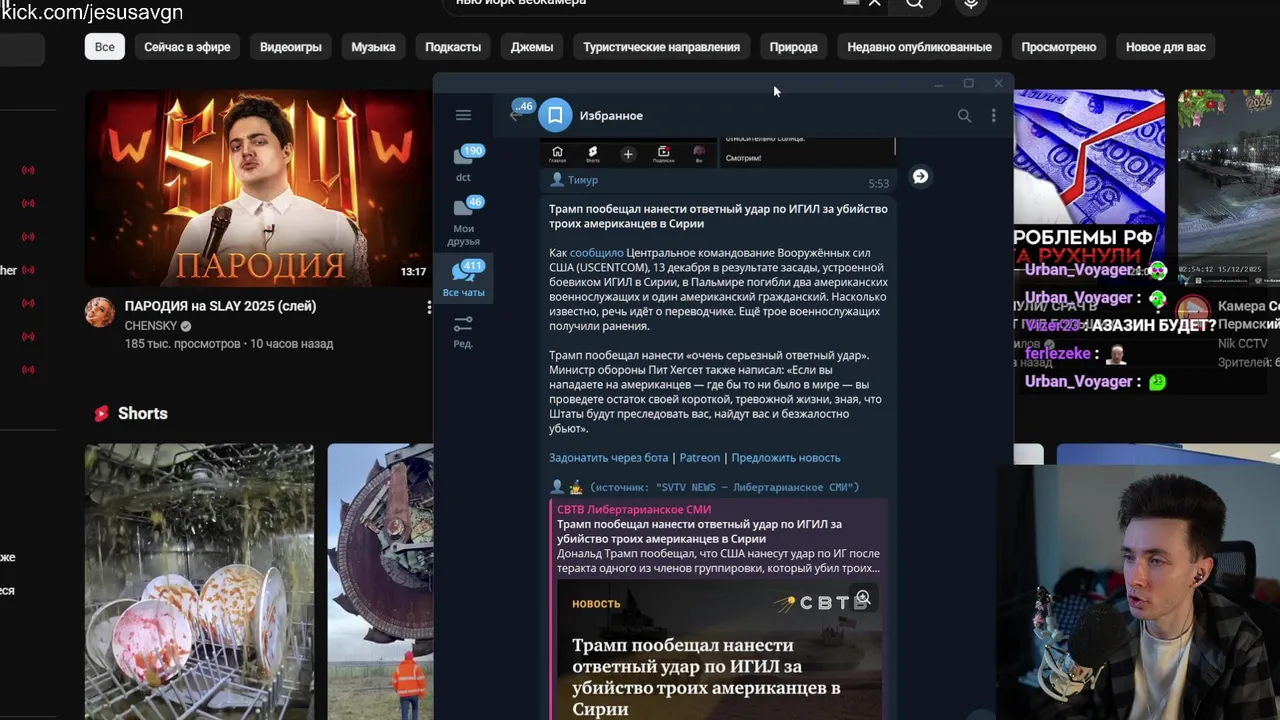Screen dimensions: 1280x720
Task: Clear the YouTube search box
Action: click(x=875, y=3)
